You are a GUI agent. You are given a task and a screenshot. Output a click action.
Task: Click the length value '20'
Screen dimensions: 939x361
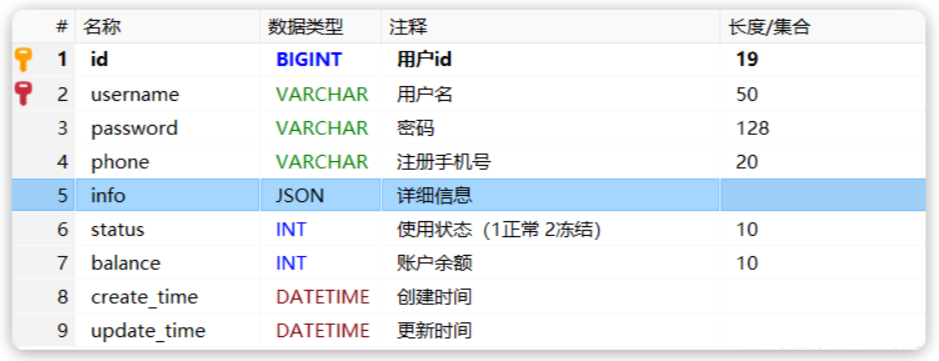[747, 162]
